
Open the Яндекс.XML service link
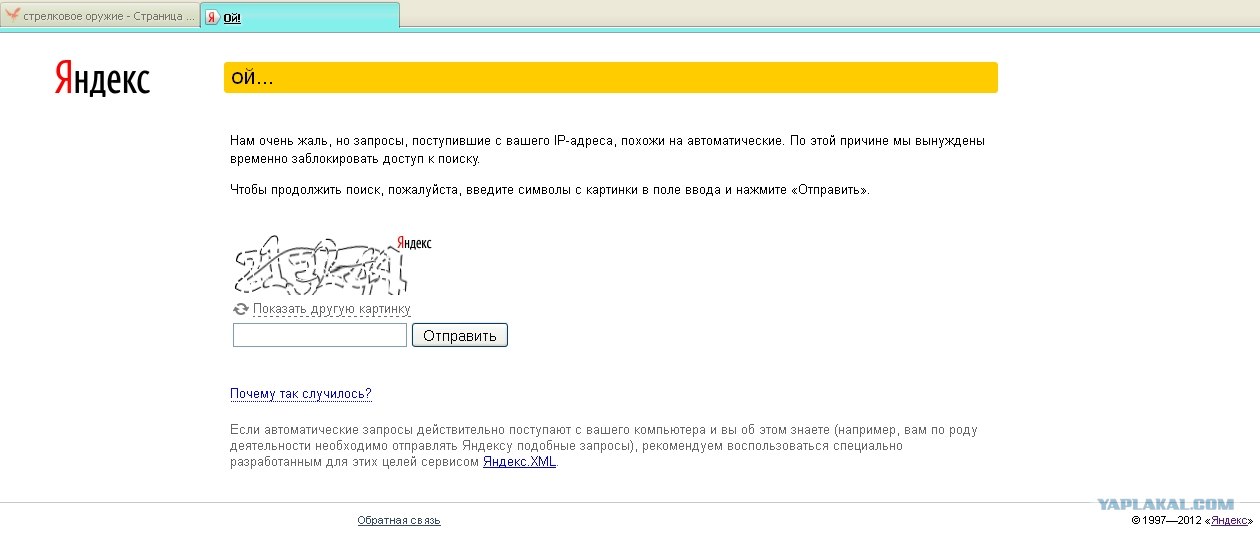[x=519, y=462]
